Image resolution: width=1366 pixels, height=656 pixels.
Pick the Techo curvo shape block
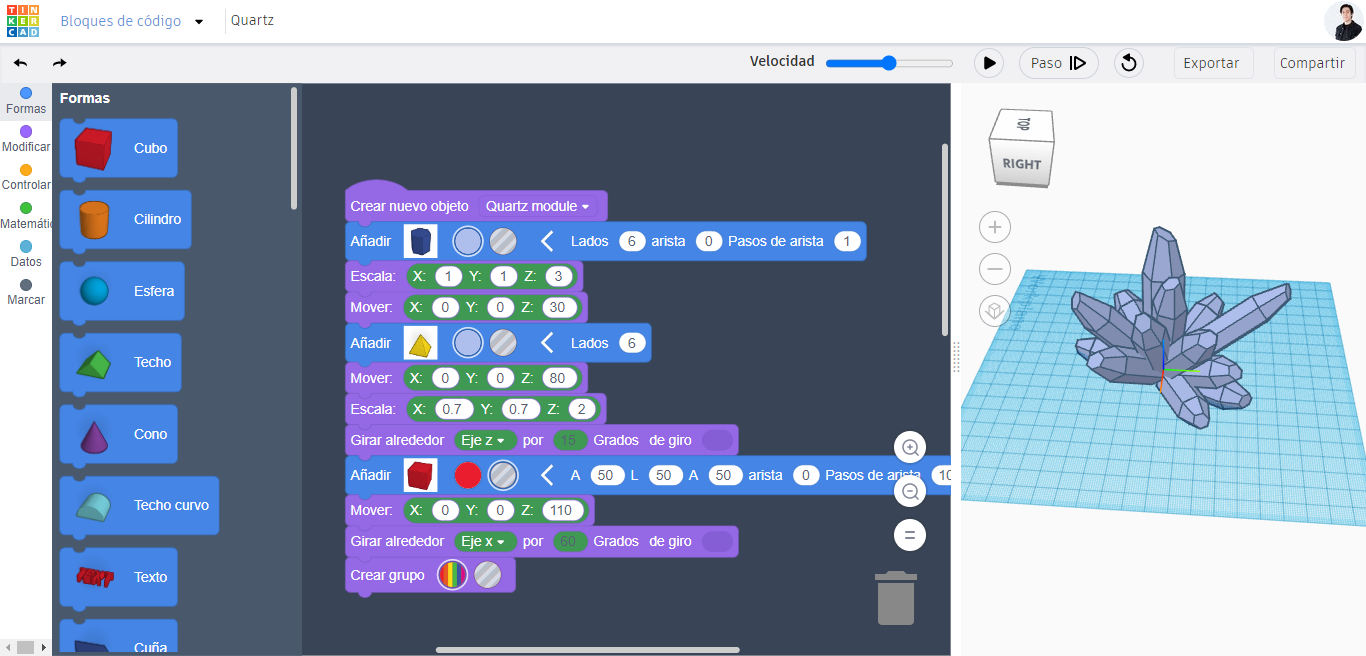pyautogui.click(x=139, y=505)
